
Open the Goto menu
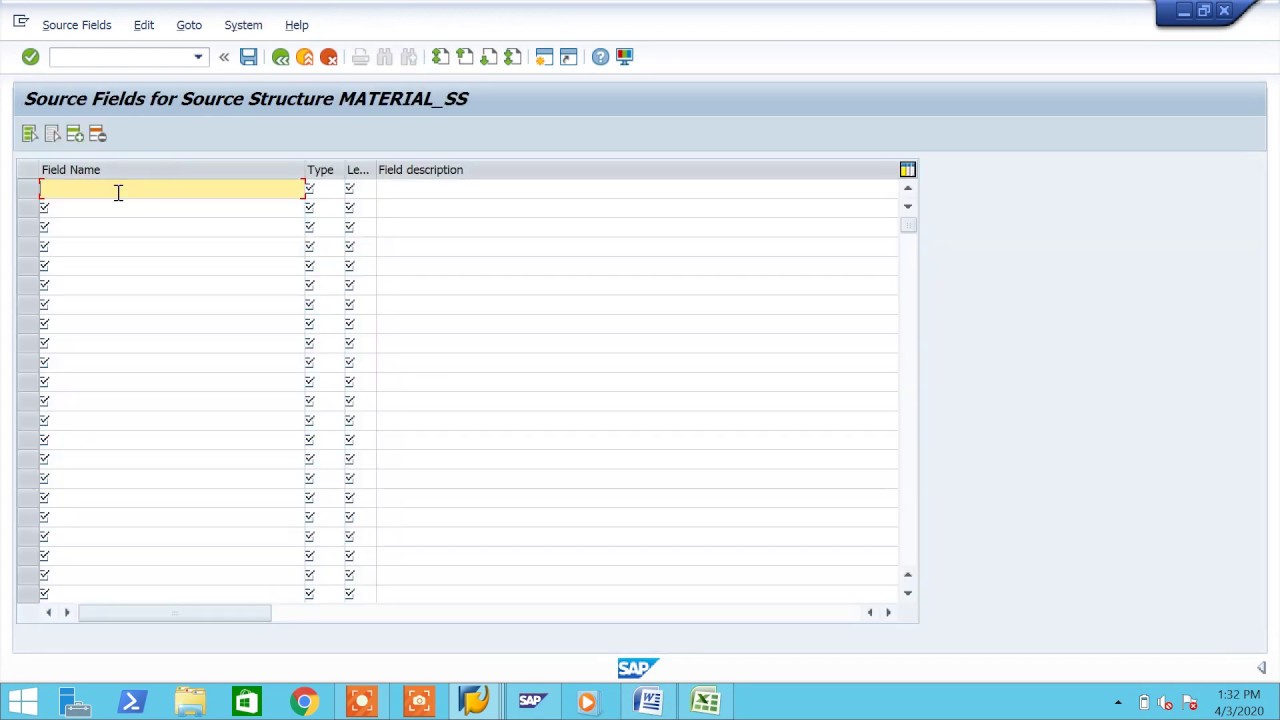coord(189,25)
